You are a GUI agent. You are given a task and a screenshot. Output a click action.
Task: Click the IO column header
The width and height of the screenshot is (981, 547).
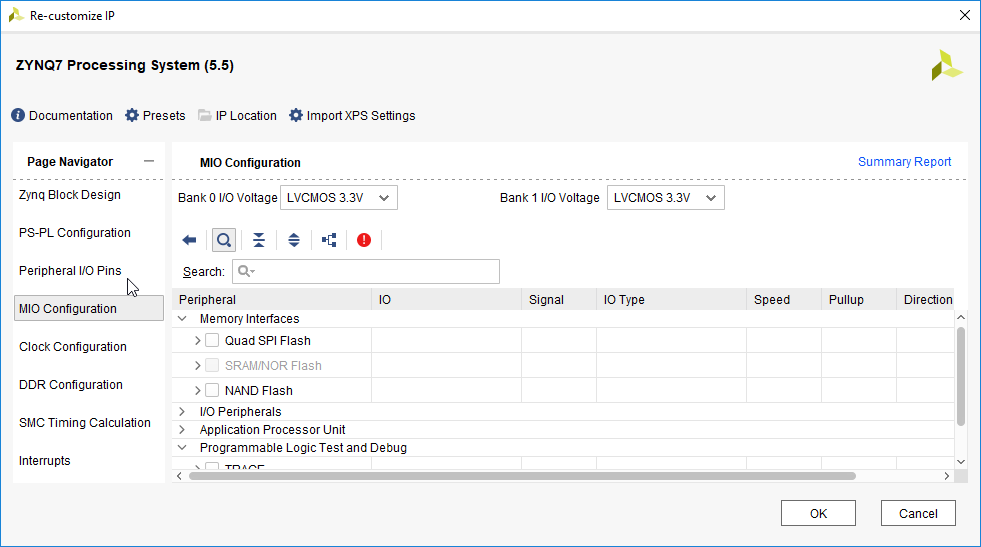447,300
